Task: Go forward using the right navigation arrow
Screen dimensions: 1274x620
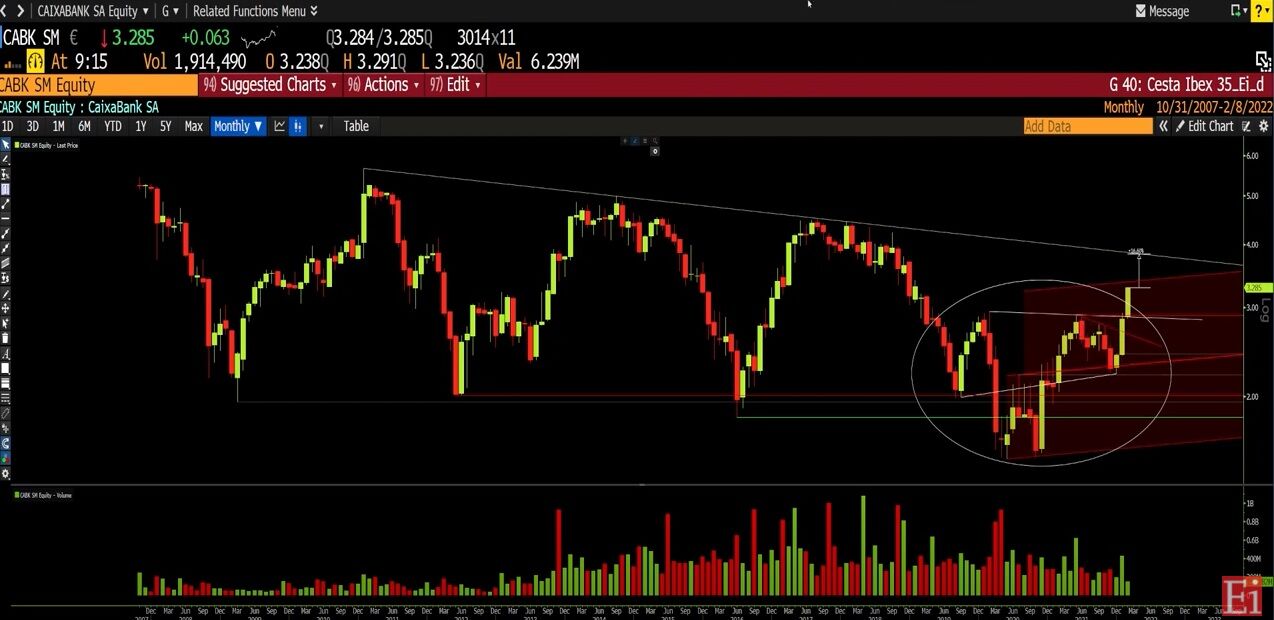Action: point(20,10)
